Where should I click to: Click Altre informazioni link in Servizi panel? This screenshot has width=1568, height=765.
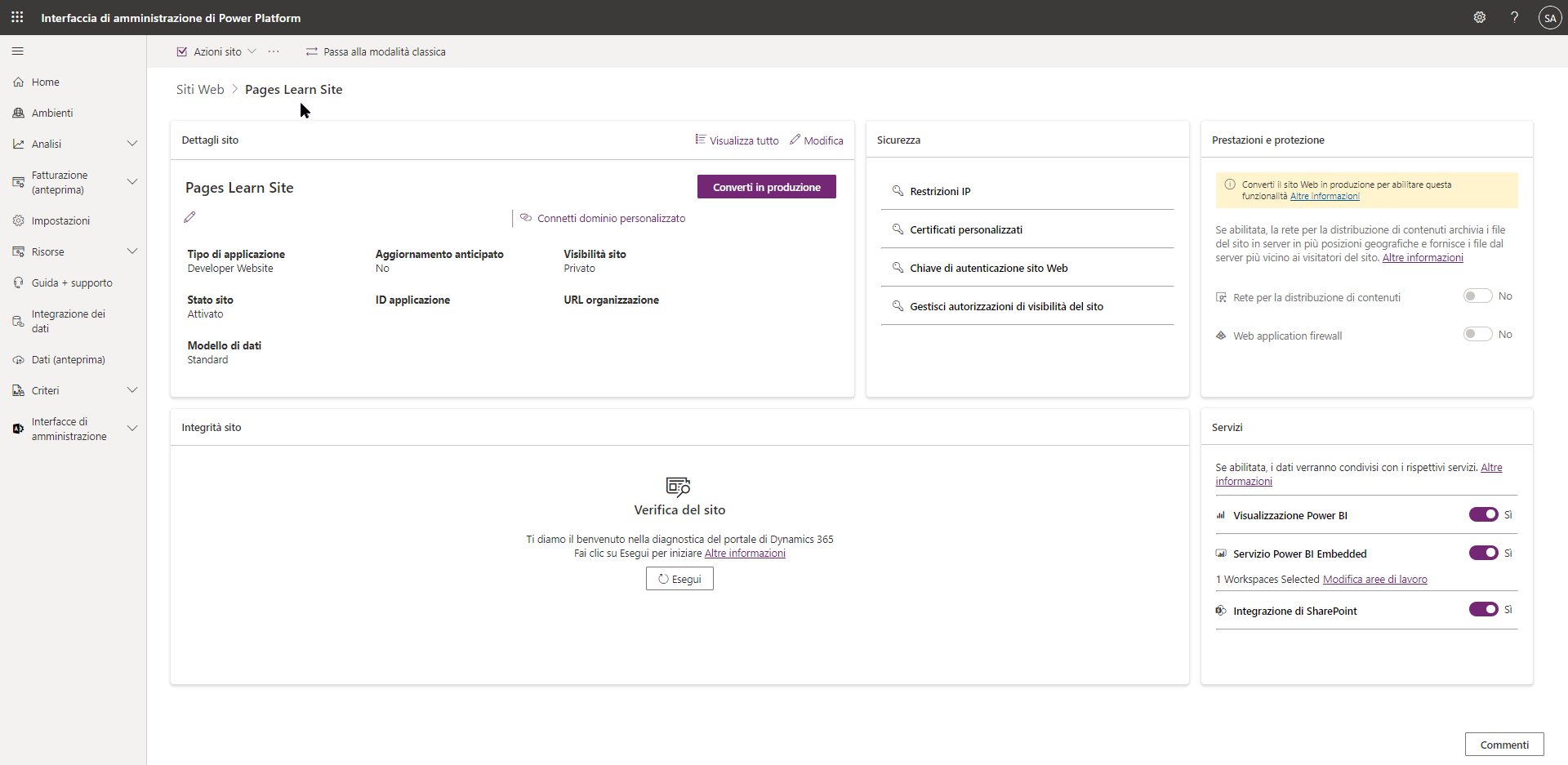tap(1359, 474)
